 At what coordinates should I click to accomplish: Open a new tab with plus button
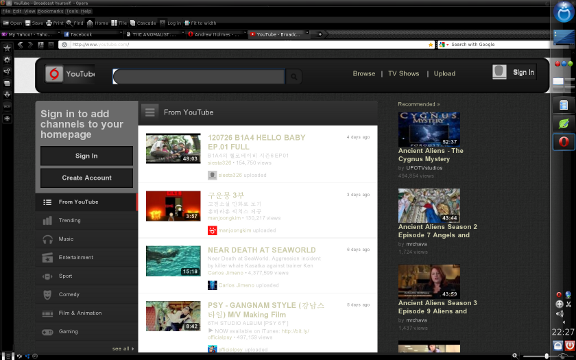pos(320,34)
